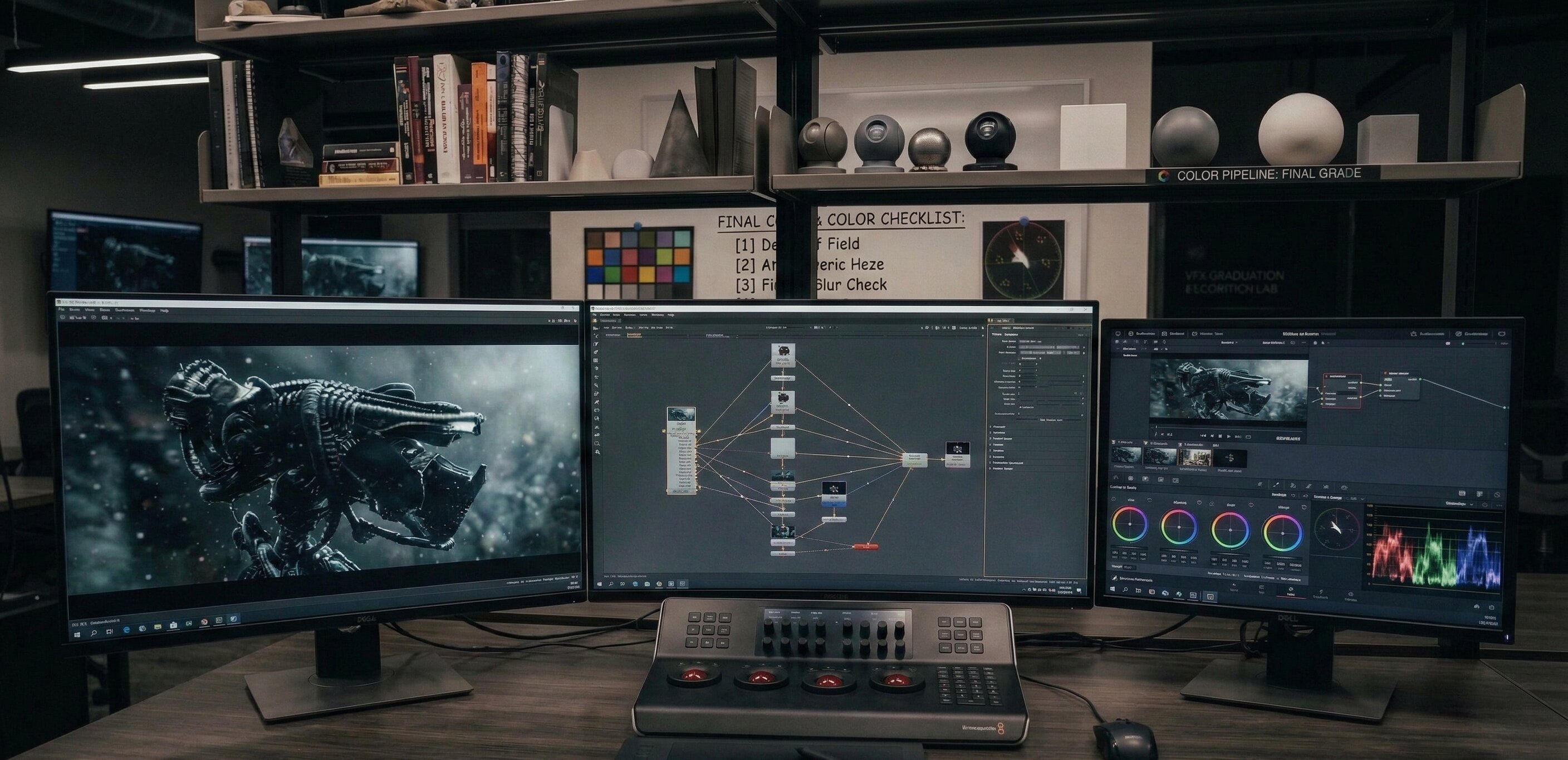
Task: Open the Help menu on the left monitor
Action: point(164,310)
